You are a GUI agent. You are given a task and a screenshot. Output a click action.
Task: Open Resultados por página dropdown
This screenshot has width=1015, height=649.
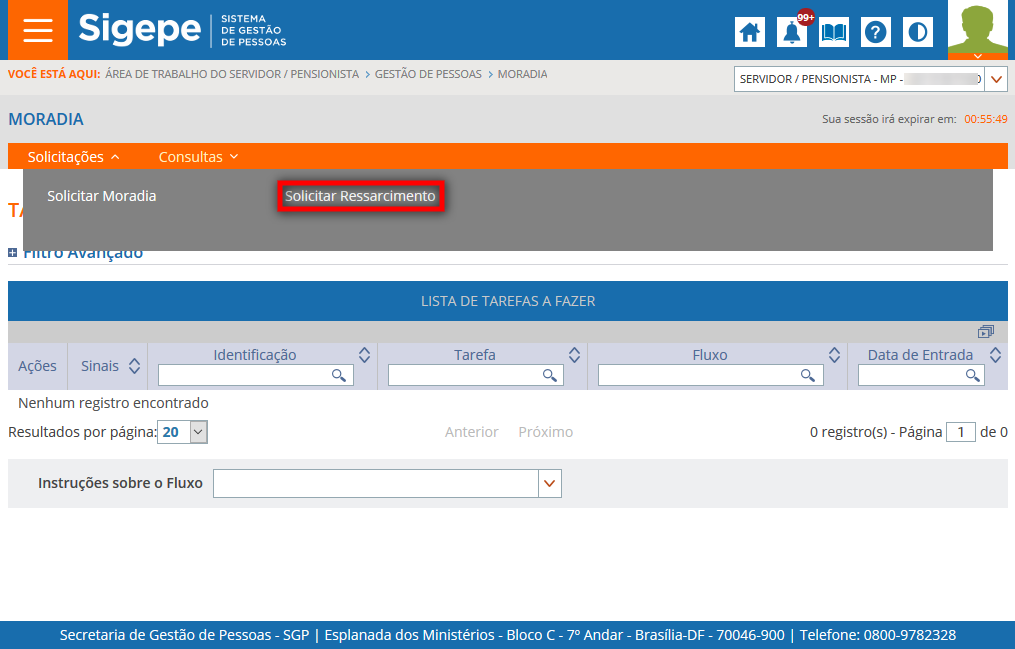(x=198, y=432)
